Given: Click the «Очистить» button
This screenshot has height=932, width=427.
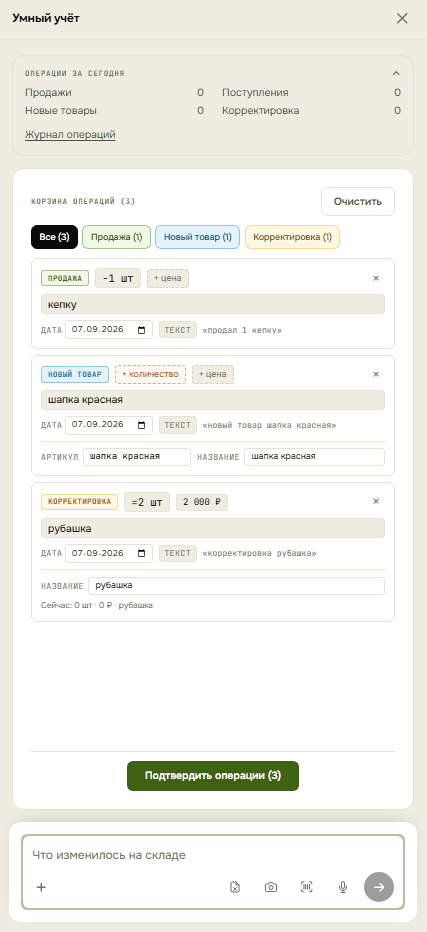Looking at the screenshot, I should coord(357,201).
